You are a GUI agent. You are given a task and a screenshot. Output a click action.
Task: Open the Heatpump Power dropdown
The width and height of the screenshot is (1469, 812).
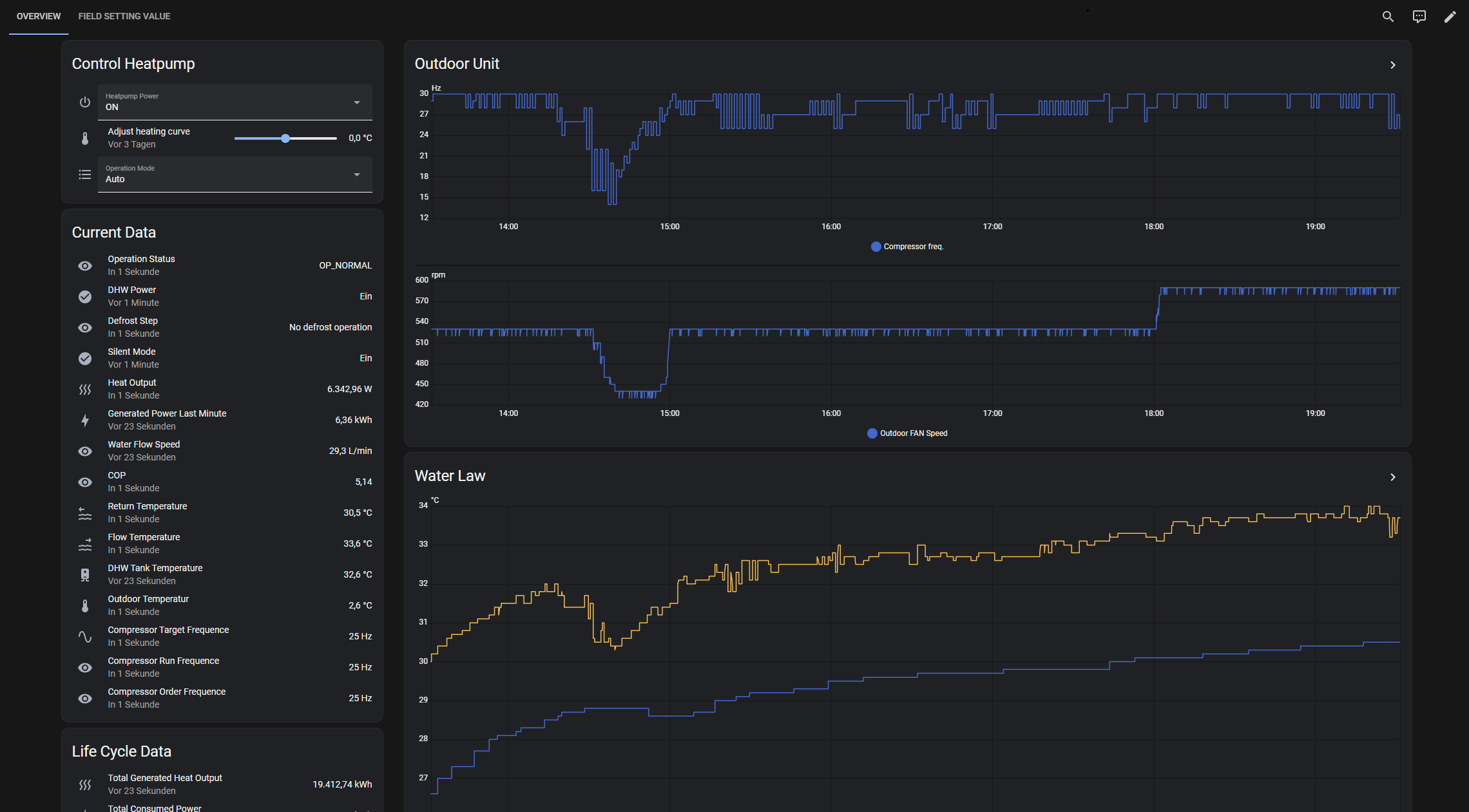[235, 102]
